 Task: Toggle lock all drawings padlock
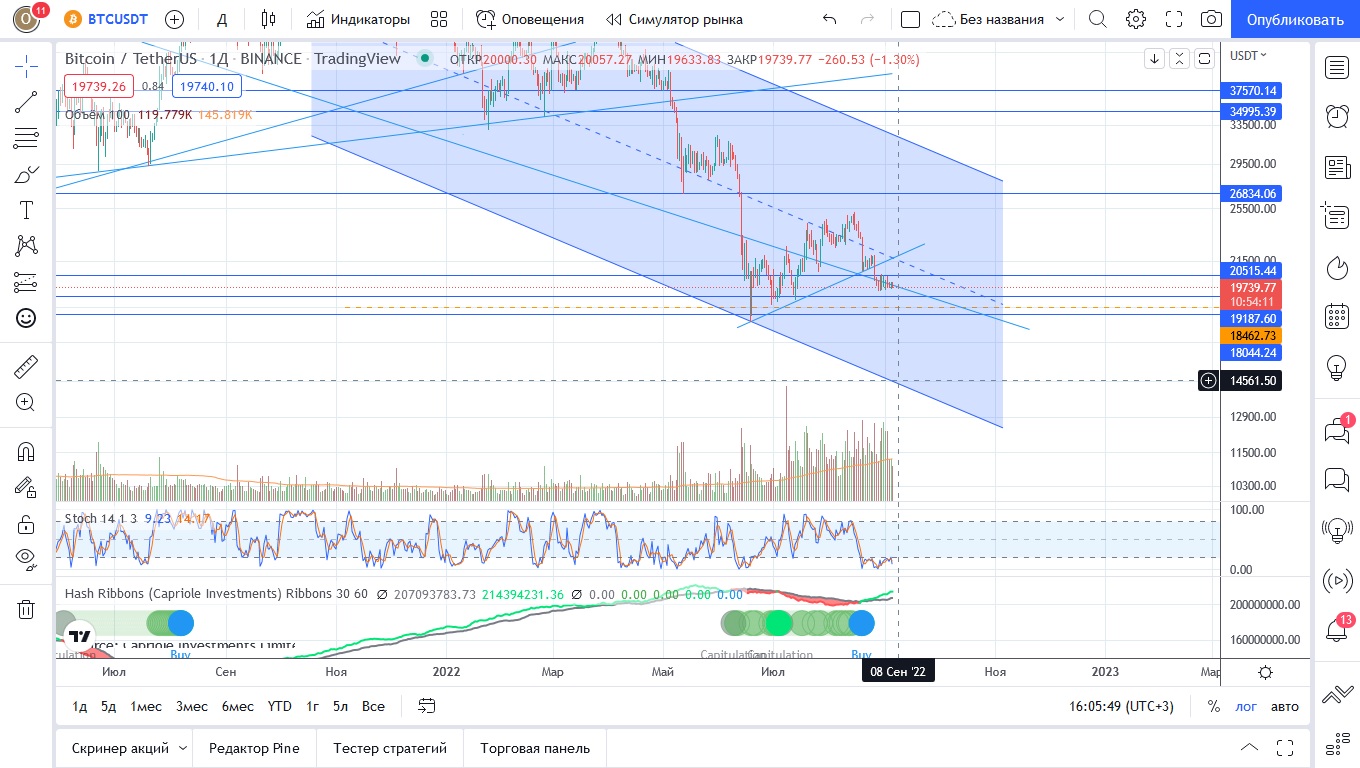26,524
